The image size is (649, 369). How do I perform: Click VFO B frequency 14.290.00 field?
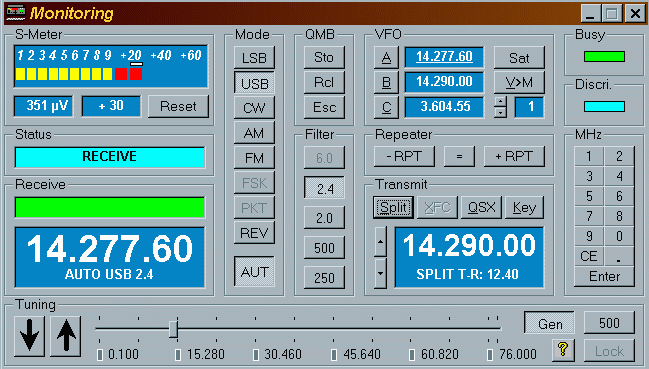pyautogui.click(x=444, y=81)
